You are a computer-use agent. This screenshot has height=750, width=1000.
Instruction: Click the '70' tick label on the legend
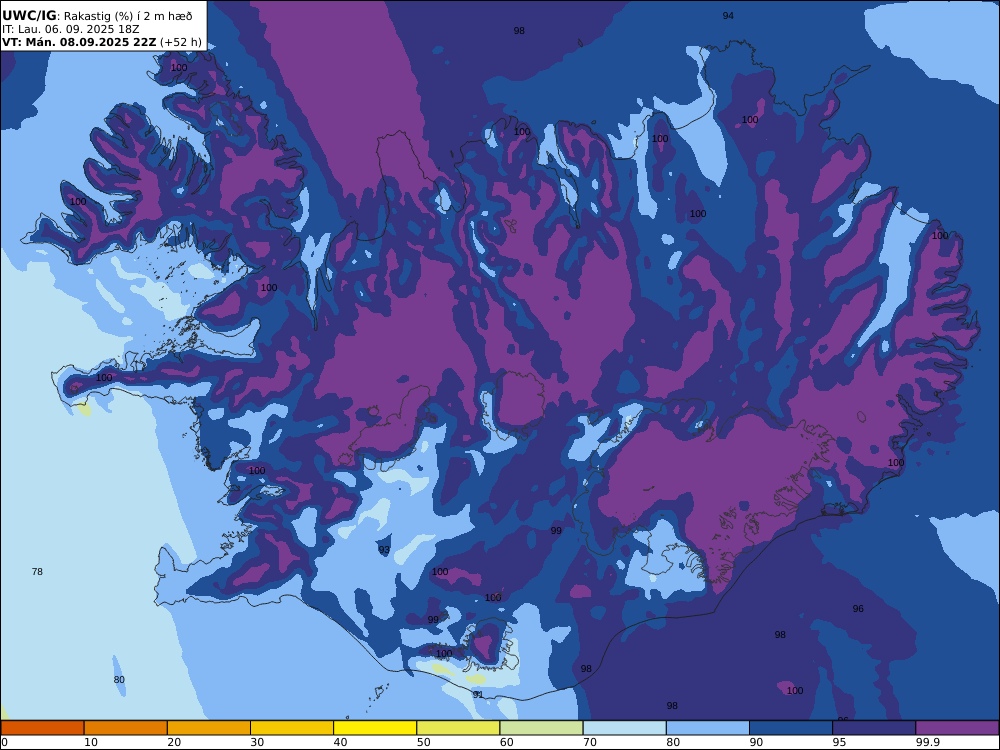[590, 742]
